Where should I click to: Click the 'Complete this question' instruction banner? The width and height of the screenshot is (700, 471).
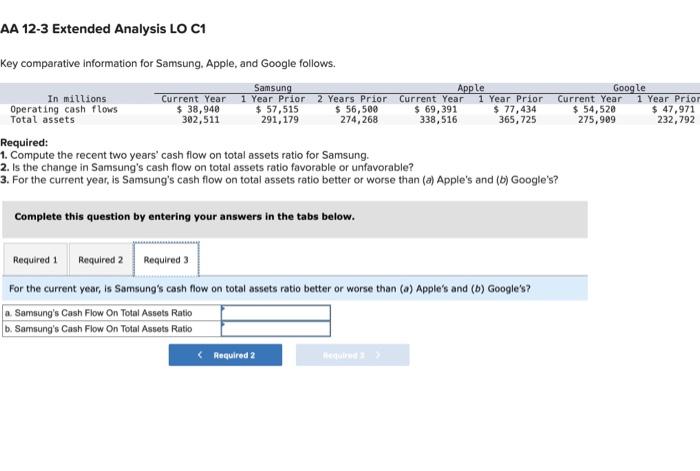(x=295, y=219)
